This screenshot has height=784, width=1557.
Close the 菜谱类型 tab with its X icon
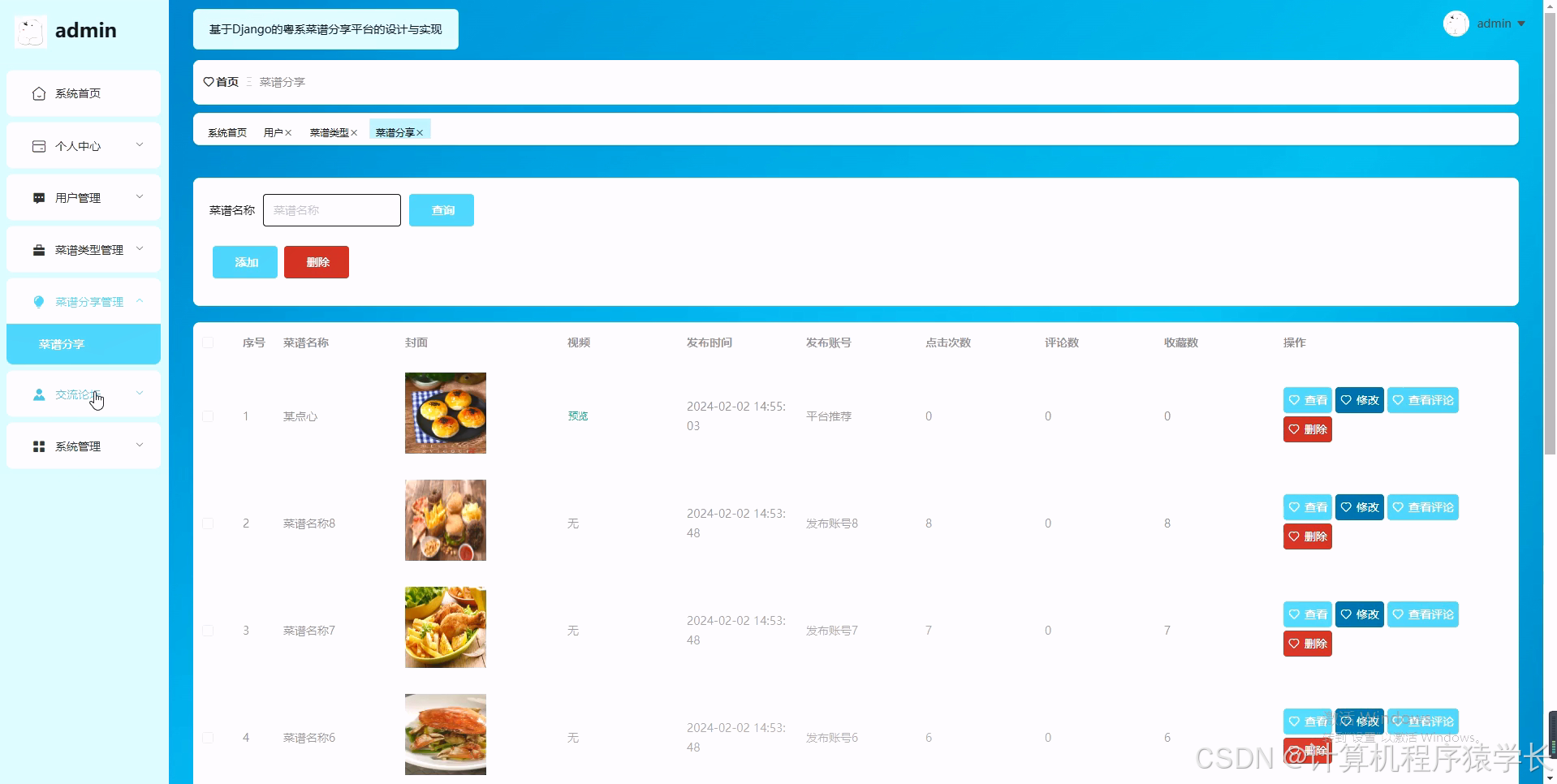[354, 133]
